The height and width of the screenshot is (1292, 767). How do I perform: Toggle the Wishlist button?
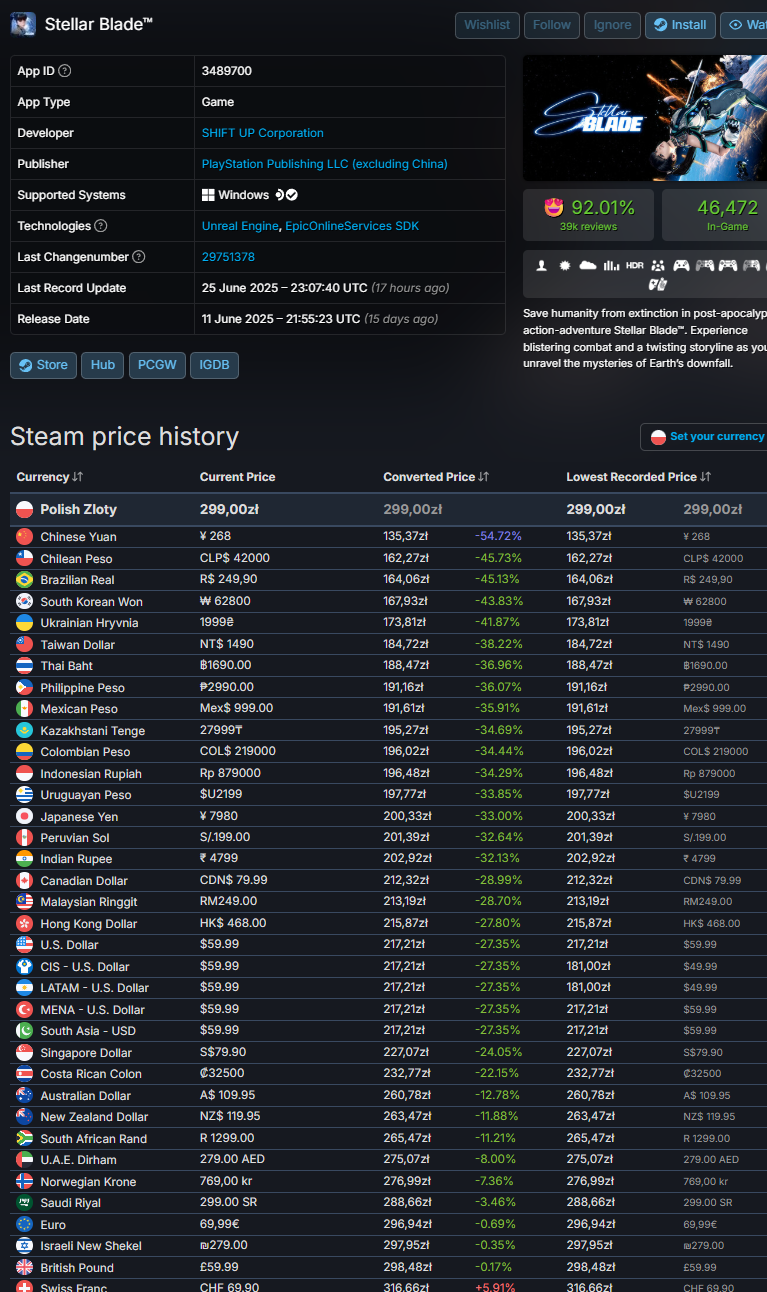coord(487,25)
